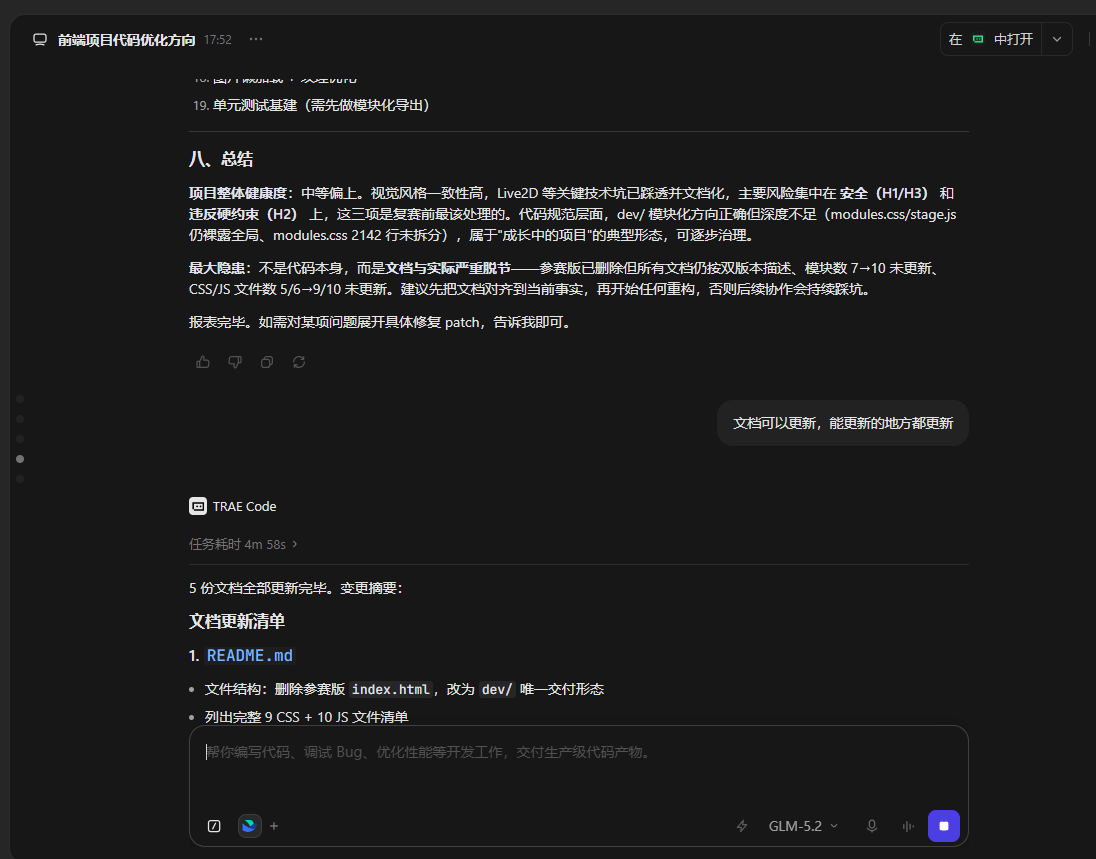Stop generation with the purple stop button
The height and width of the screenshot is (859, 1096).
point(944,826)
